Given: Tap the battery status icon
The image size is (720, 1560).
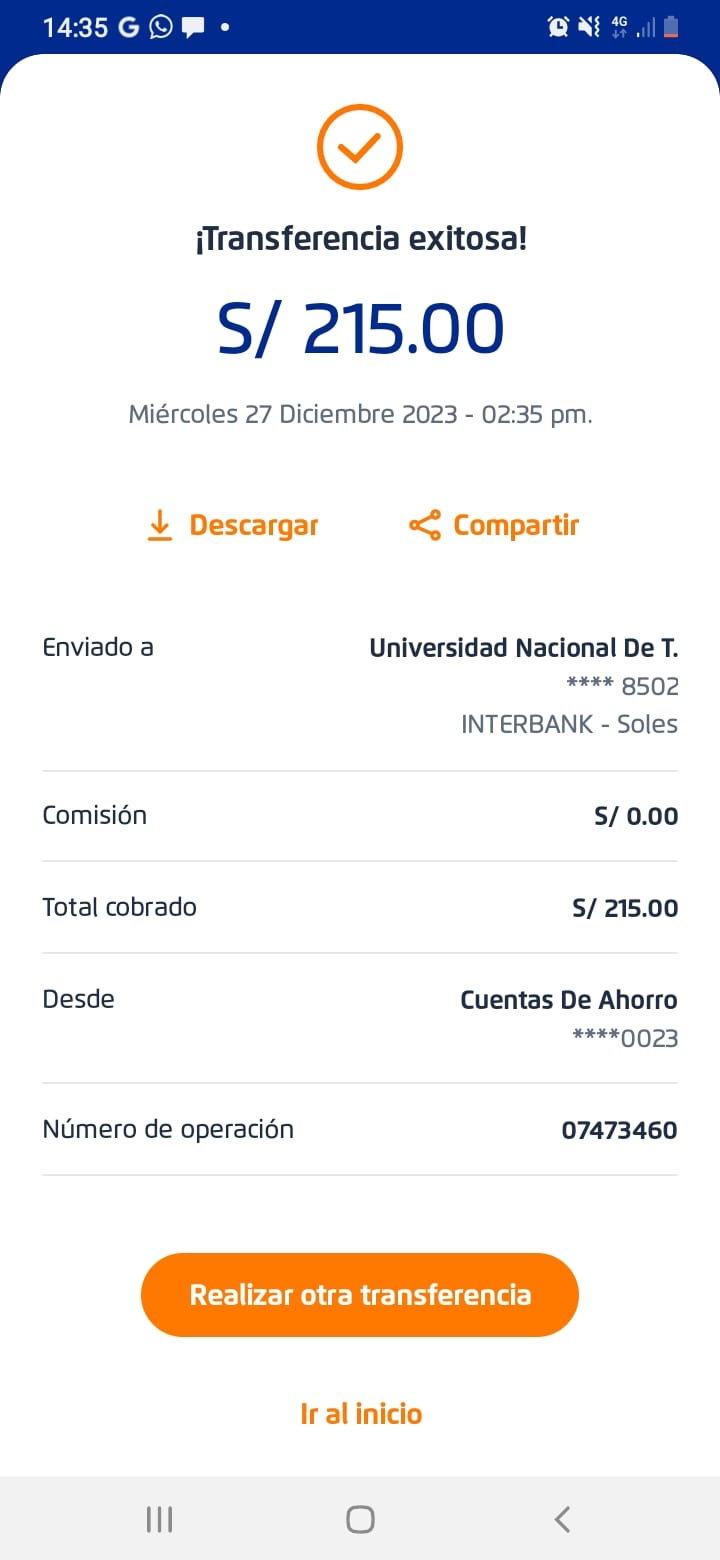Looking at the screenshot, I should (x=671, y=27).
